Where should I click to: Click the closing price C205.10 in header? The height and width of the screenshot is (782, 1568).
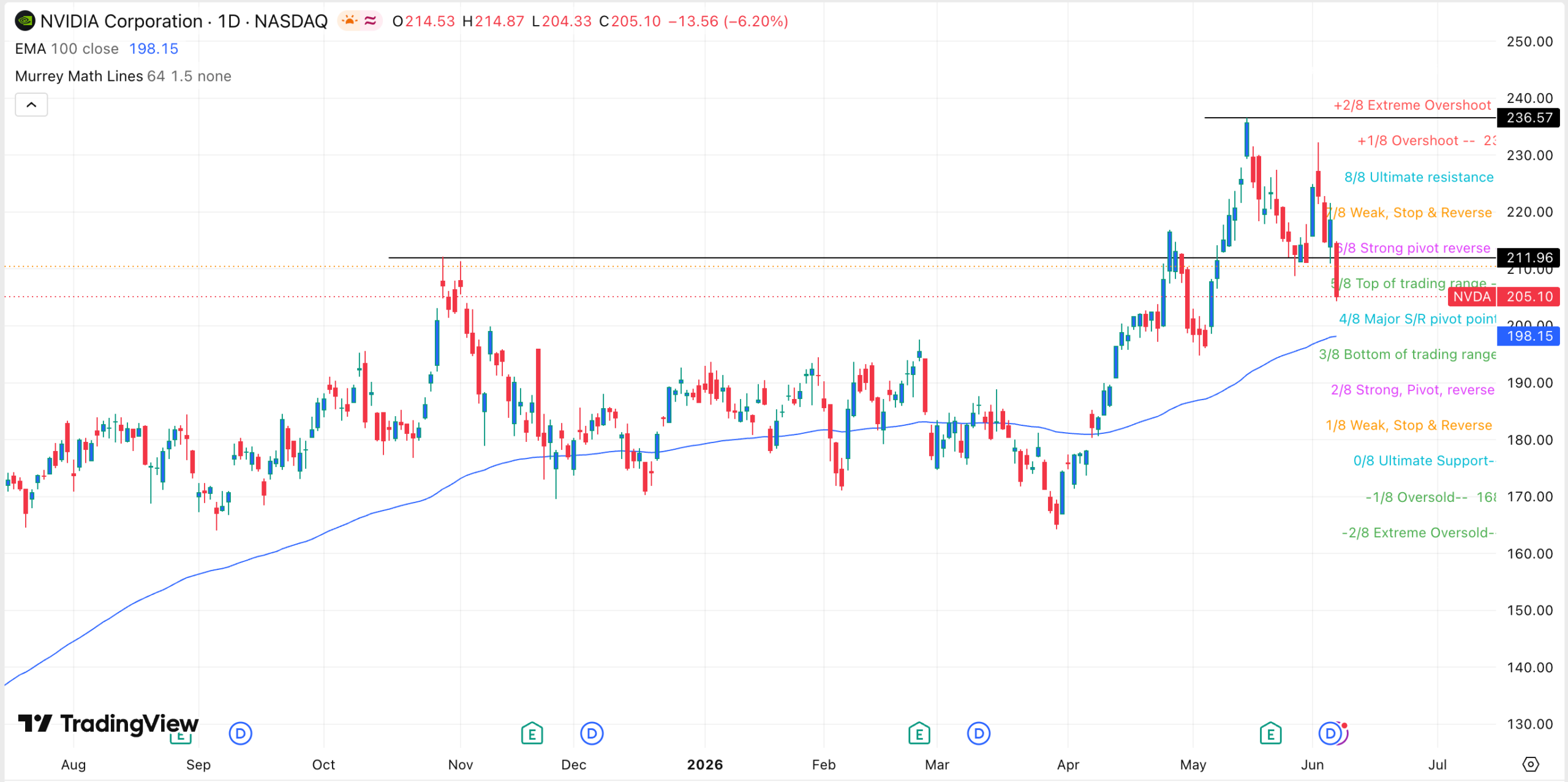point(630,21)
